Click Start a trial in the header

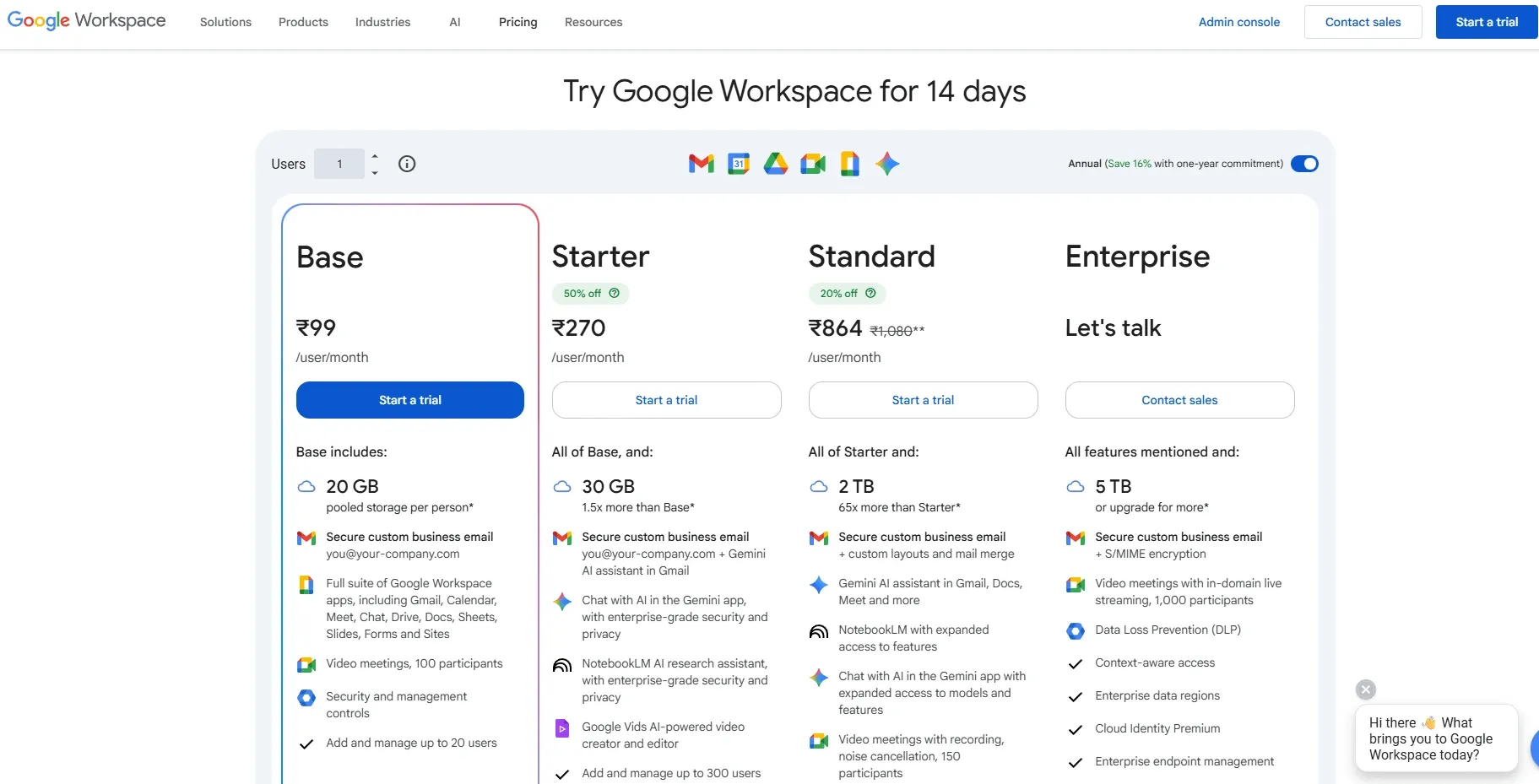click(1487, 22)
